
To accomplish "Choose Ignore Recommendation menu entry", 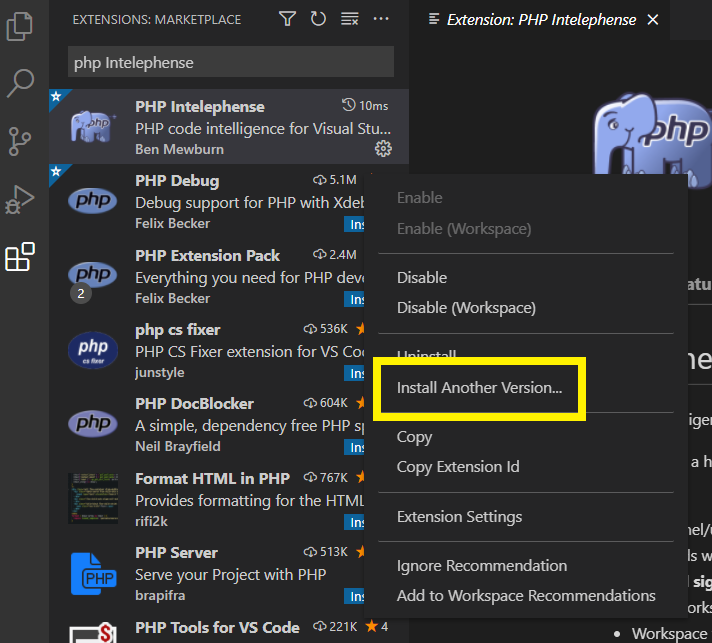I will click(x=526, y=566).
